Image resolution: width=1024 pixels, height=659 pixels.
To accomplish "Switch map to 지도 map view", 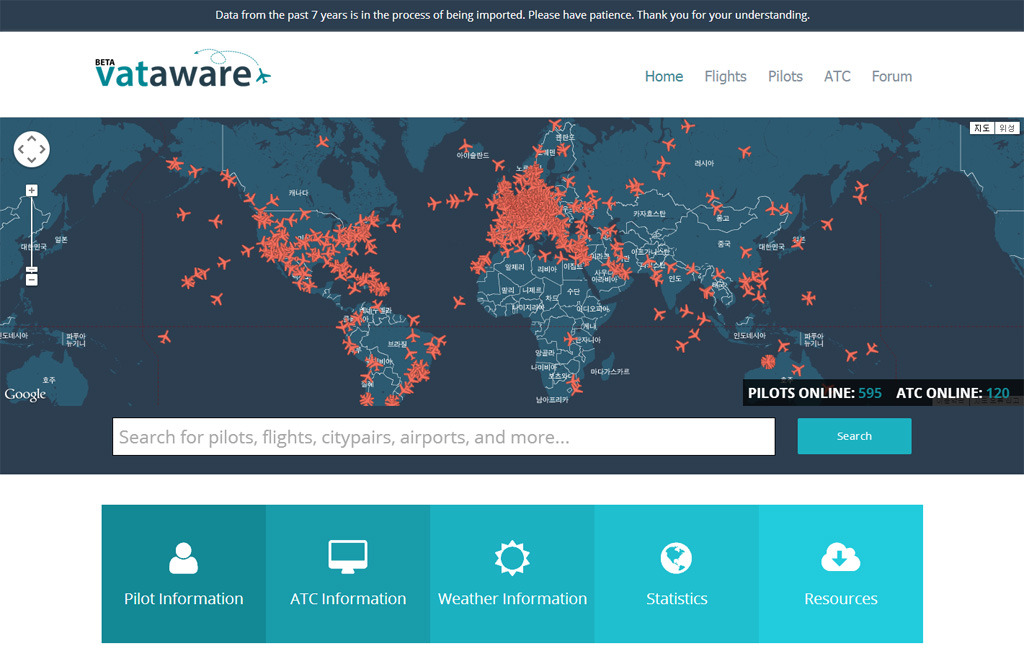I will pyautogui.click(x=982, y=128).
